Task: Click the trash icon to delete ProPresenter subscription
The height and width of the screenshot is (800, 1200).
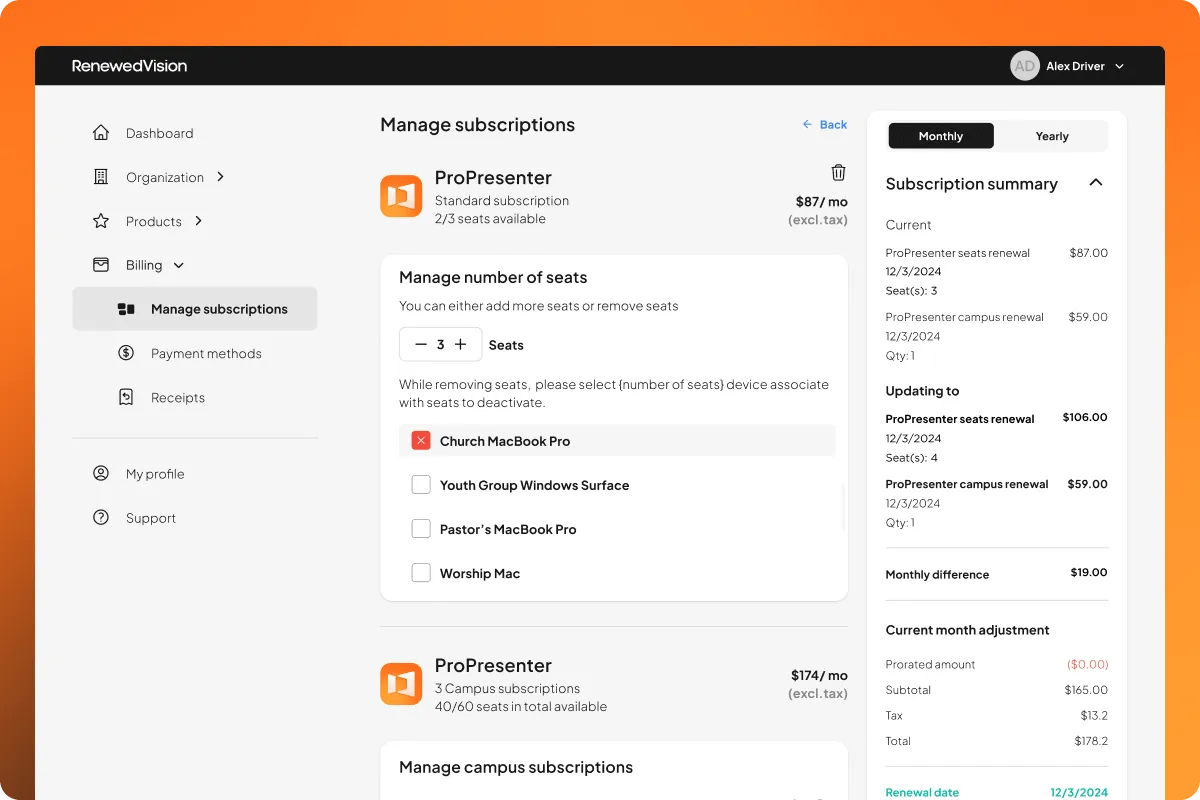Action: [838, 172]
